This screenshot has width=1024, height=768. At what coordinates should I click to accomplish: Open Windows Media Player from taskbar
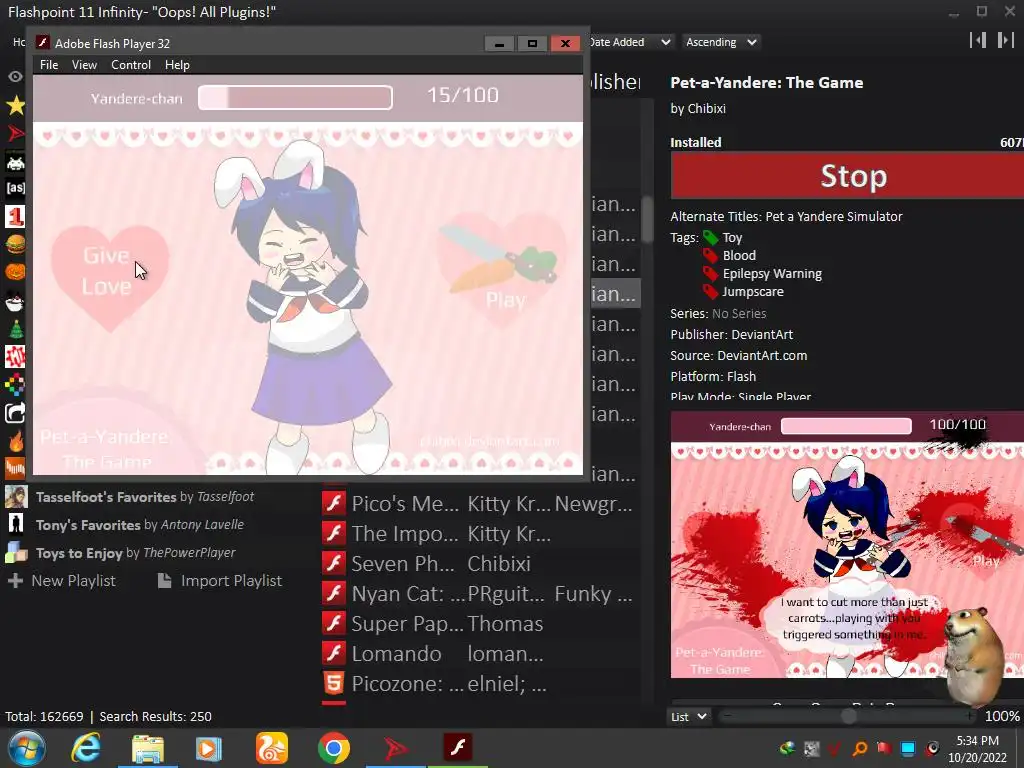point(209,748)
